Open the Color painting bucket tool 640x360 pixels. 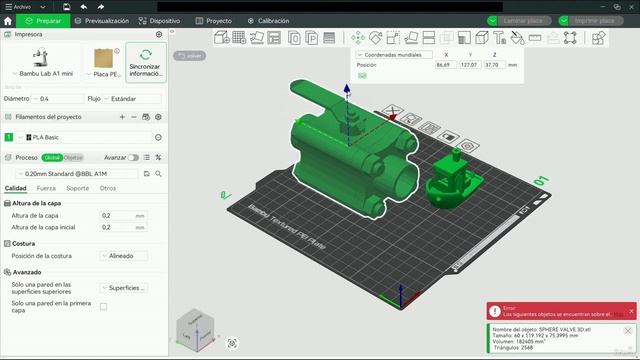click(x=518, y=38)
